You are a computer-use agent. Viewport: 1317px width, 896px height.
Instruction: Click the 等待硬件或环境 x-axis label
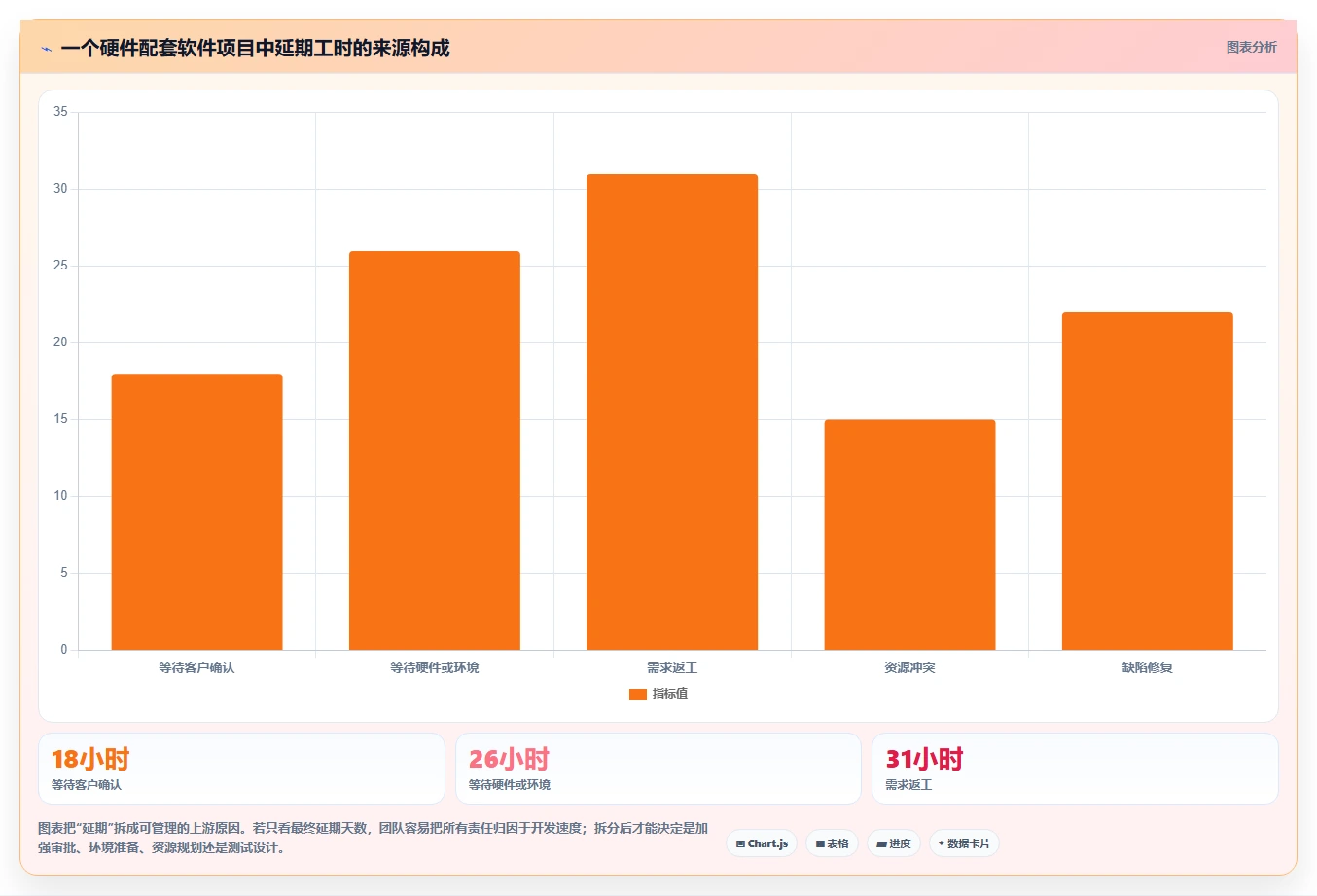[435, 667]
